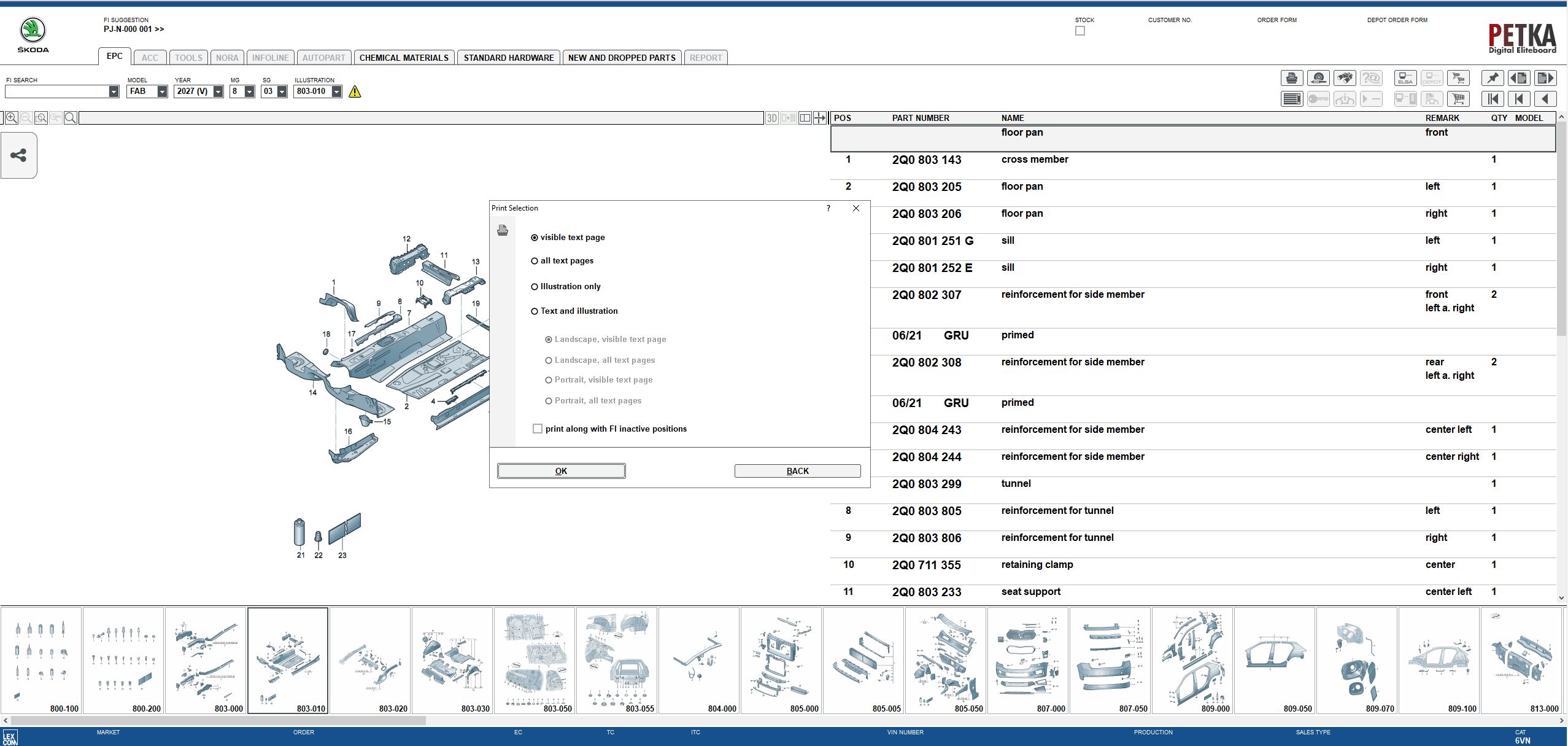Open the STANDARD HARDWARE tab

(509, 58)
